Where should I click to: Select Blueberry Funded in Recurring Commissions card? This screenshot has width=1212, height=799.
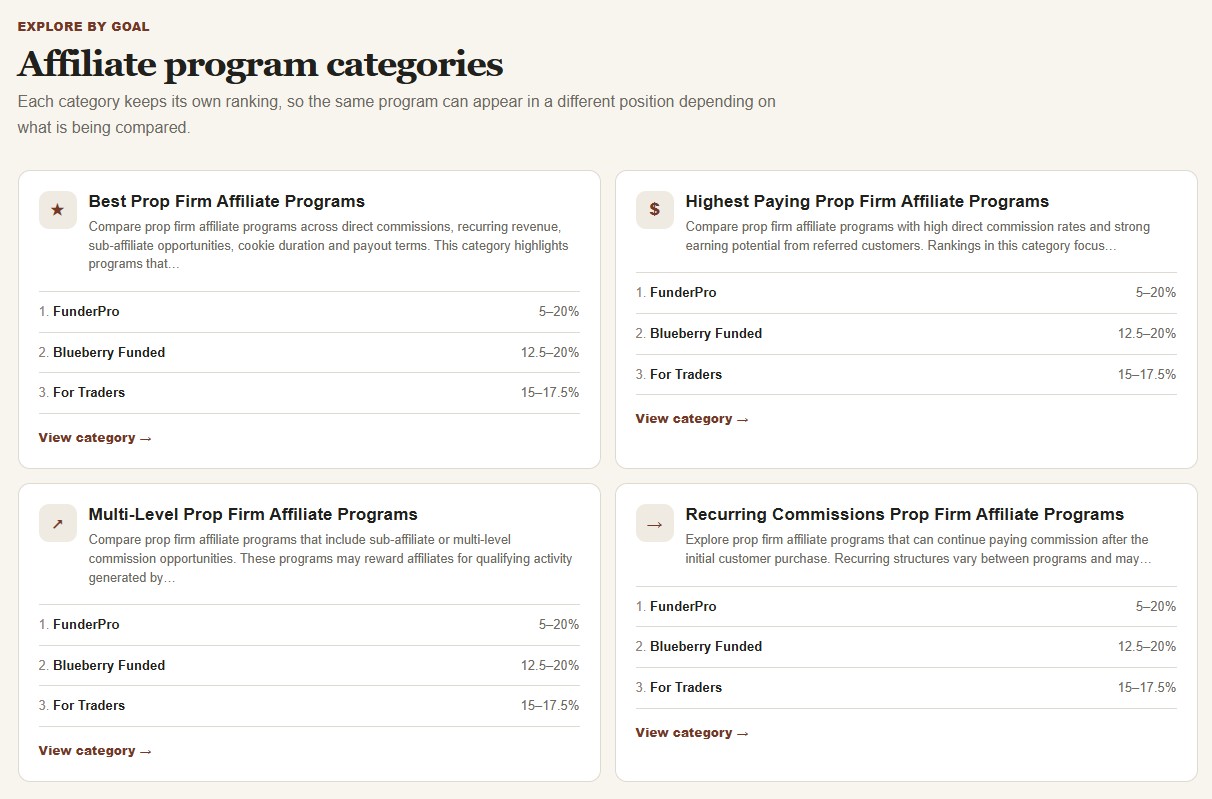706,647
